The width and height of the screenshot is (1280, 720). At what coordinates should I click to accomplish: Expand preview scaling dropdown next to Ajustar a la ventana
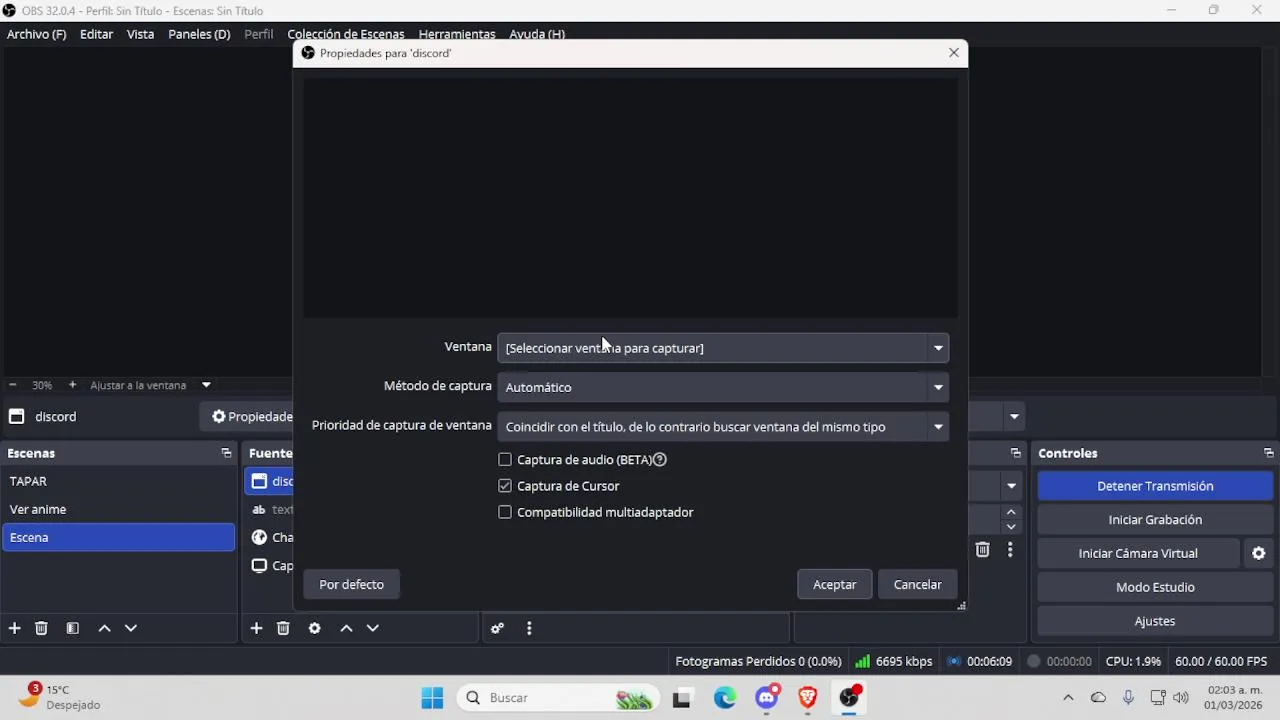[206, 385]
